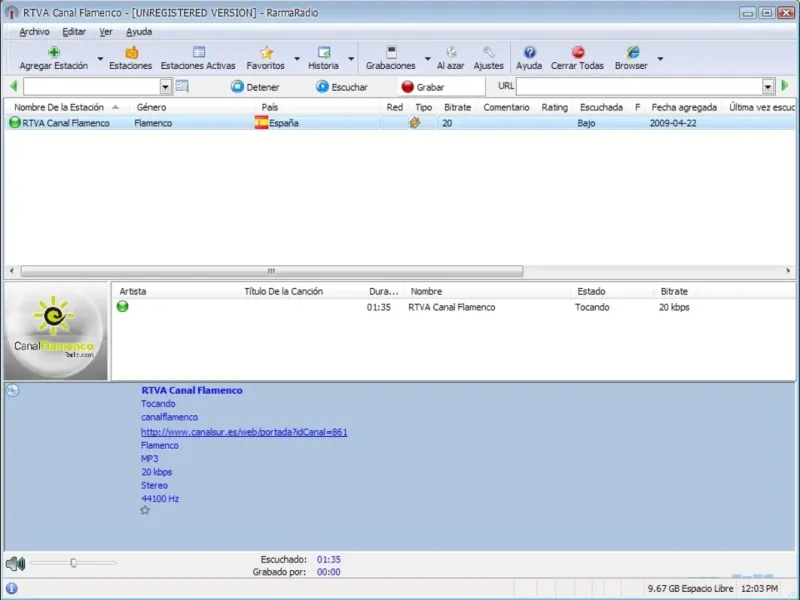Toggle the favorite star in station info
Image resolution: width=800 pixels, height=600 pixels.
pyautogui.click(x=145, y=510)
